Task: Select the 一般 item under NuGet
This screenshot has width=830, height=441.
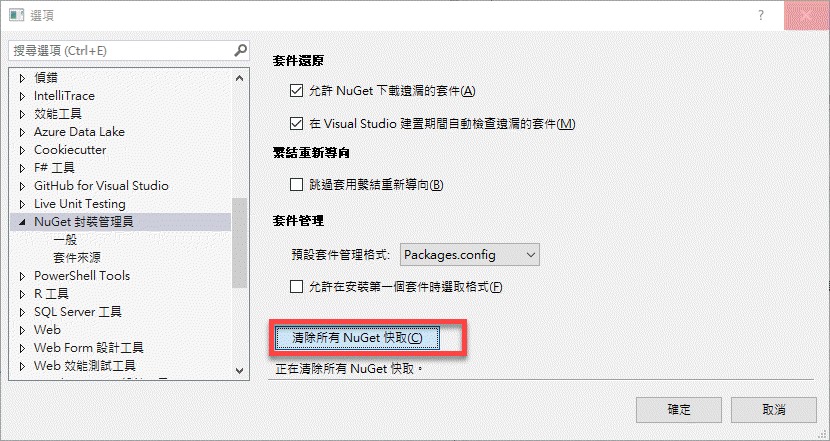Action: pyautogui.click(x=65, y=240)
